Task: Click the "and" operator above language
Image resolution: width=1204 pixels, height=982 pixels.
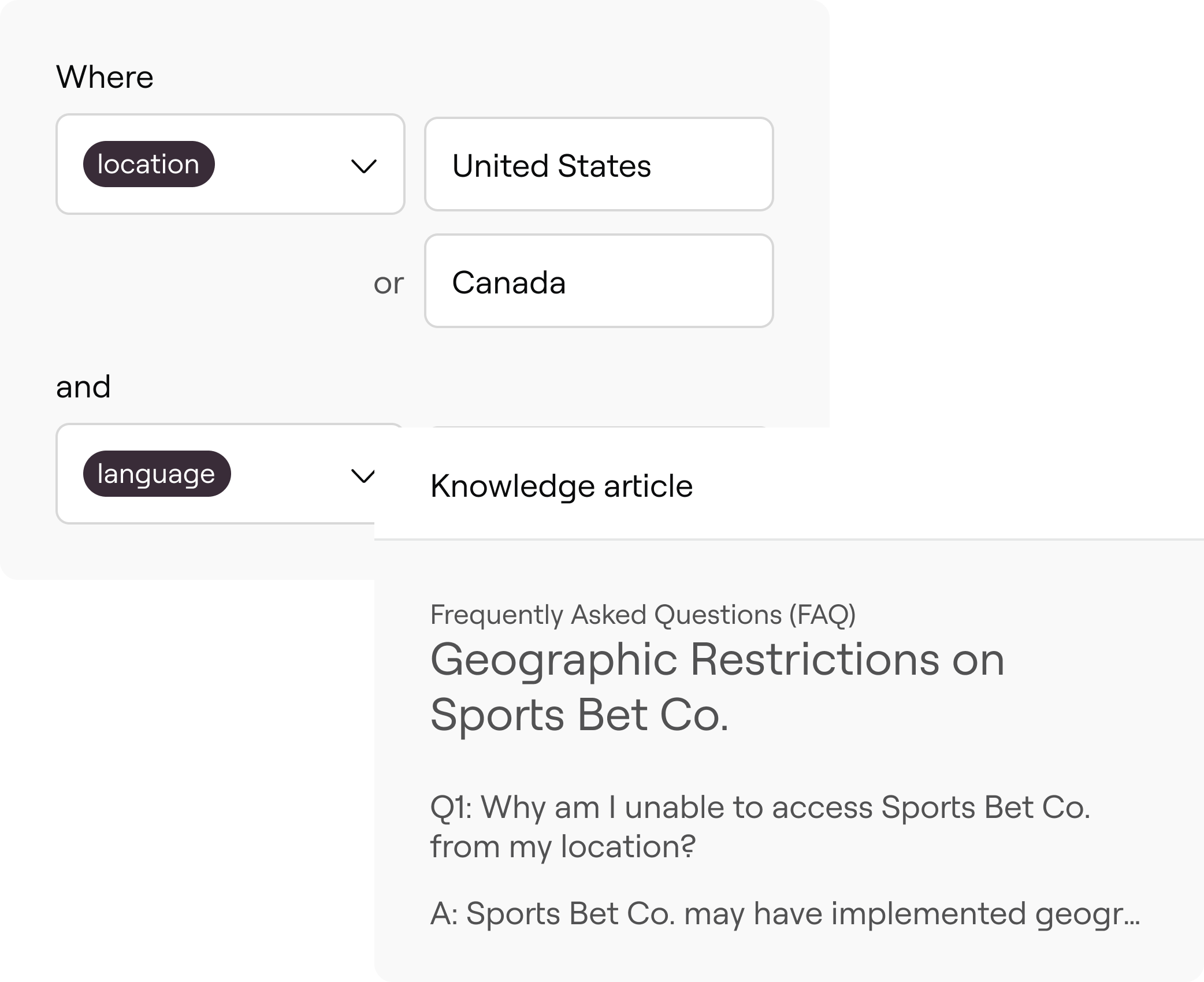Action: pos(83,386)
